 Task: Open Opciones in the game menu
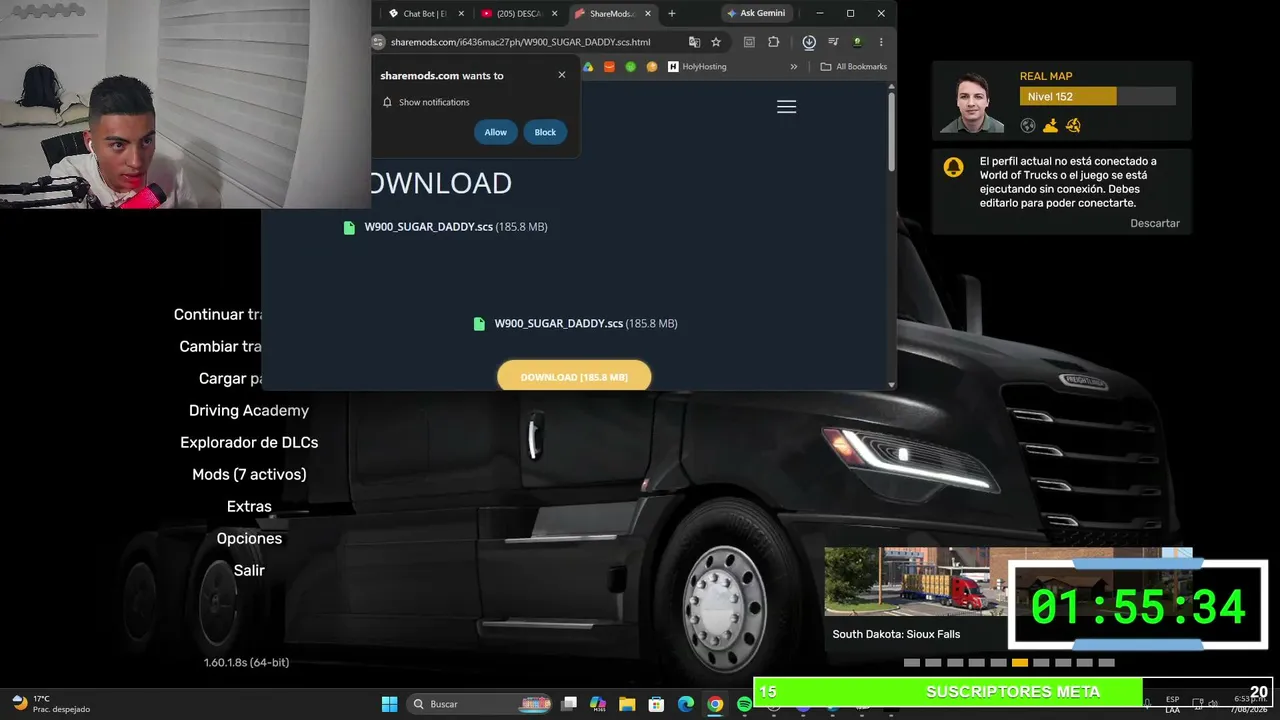[249, 538]
